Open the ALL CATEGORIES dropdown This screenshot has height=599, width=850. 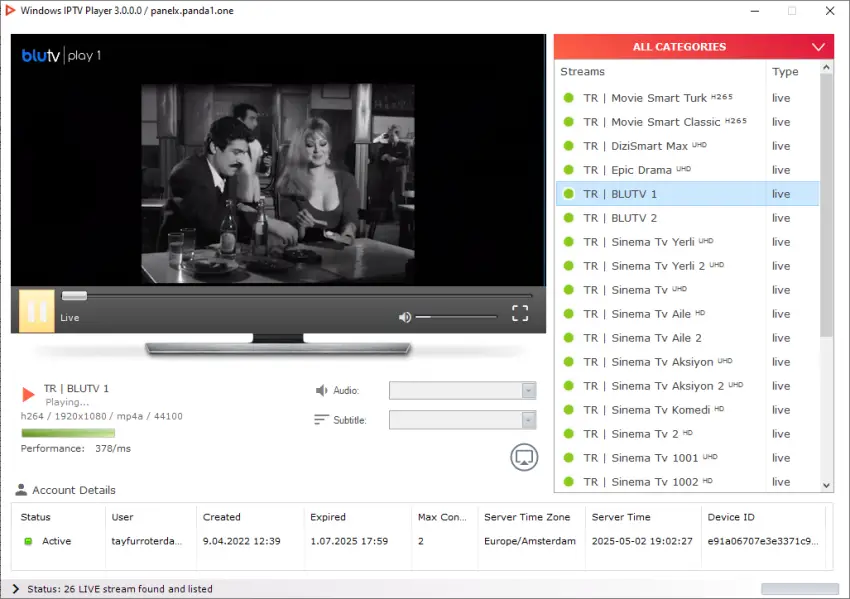tap(693, 47)
